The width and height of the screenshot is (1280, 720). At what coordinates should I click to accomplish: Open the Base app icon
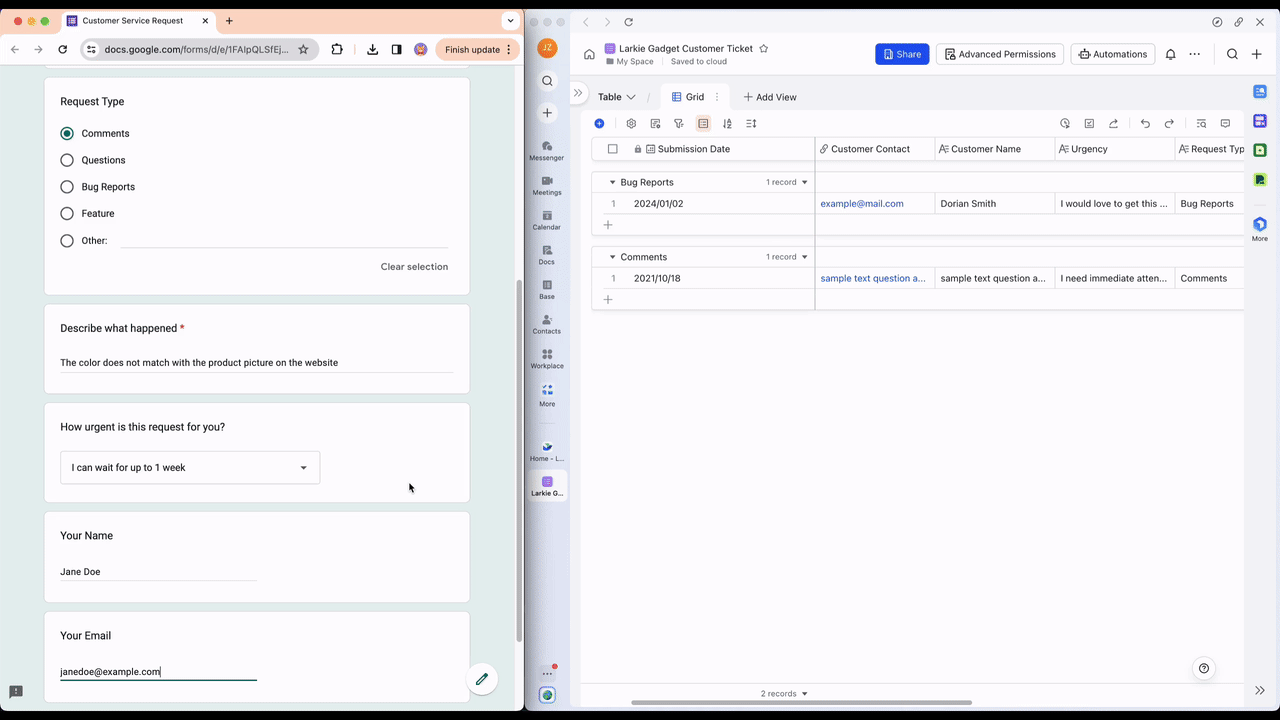click(x=546, y=288)
